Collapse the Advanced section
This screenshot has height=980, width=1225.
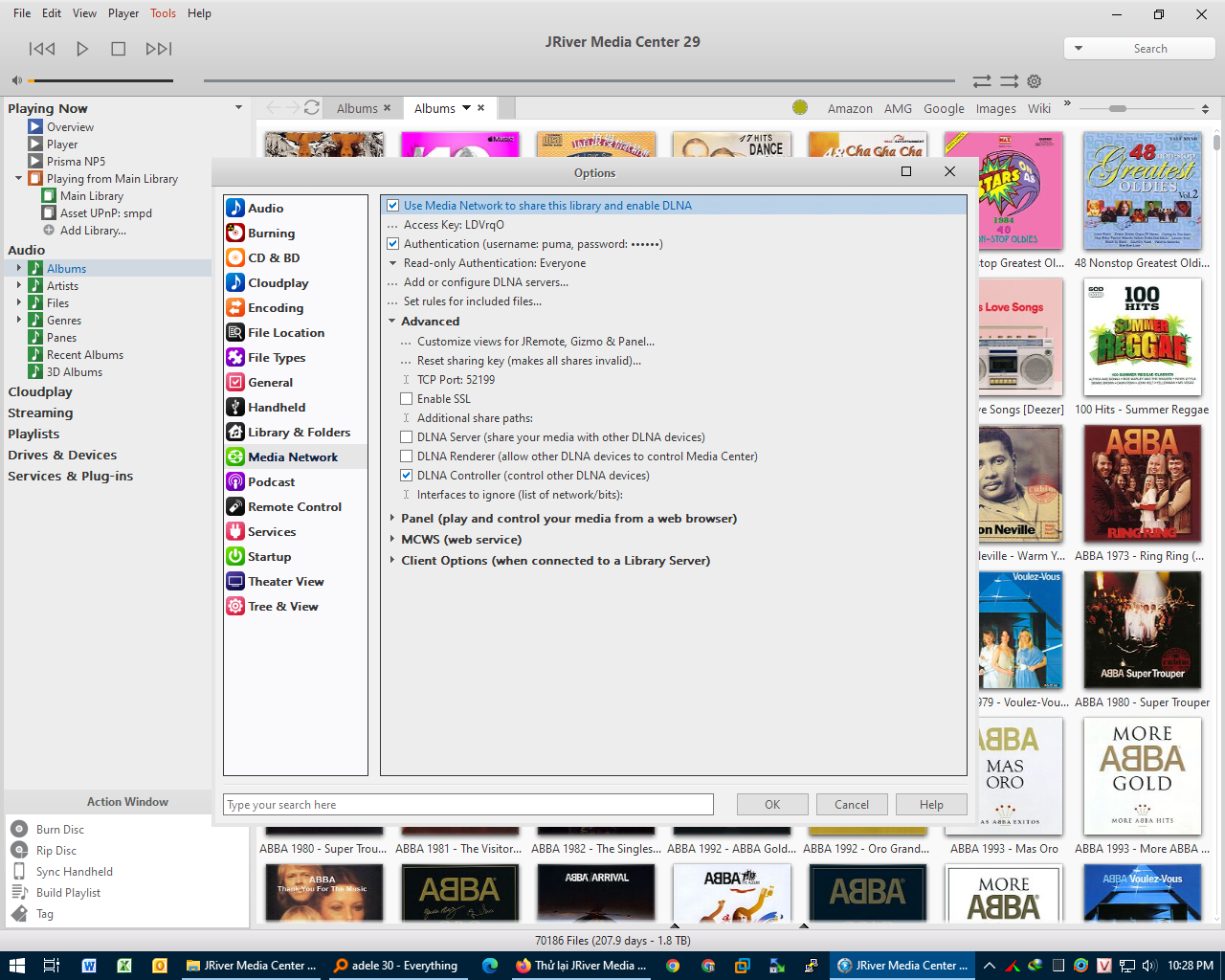click(x=392, y=322)
